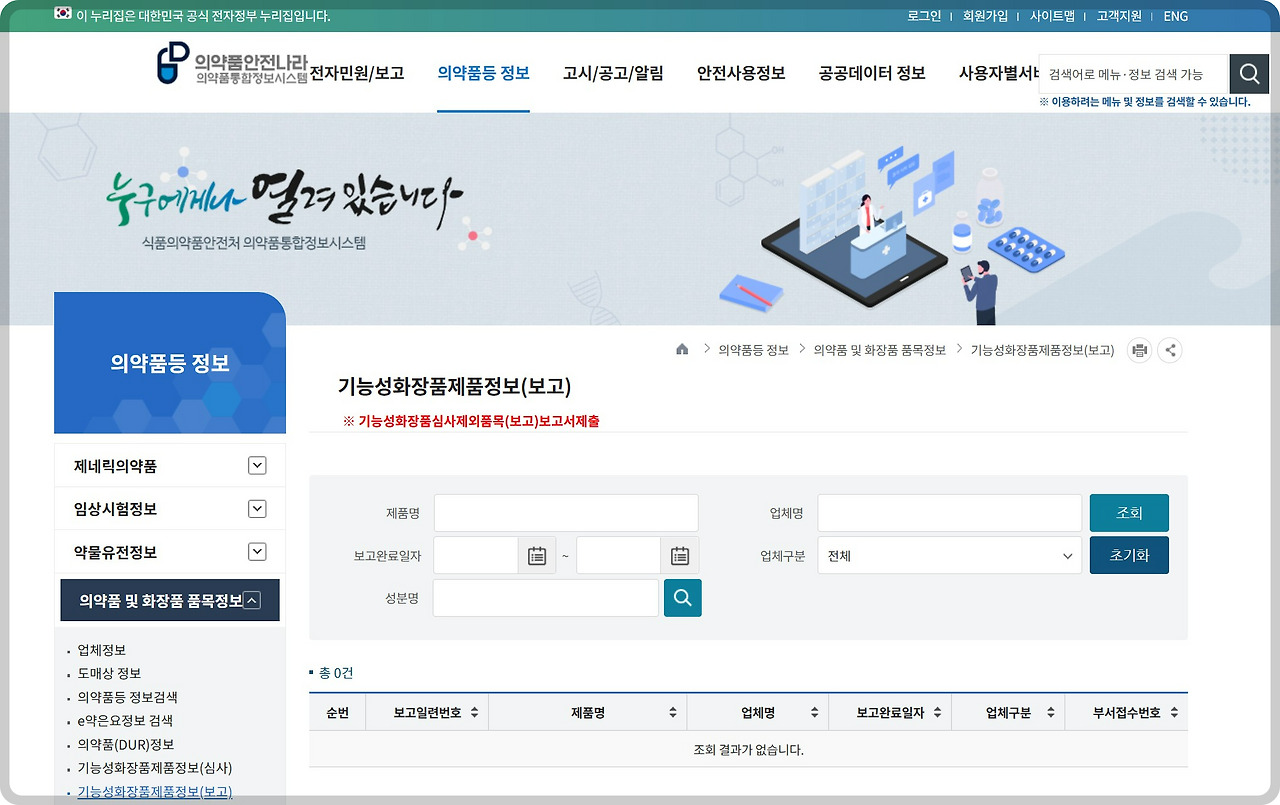Open the calendar picker for the start date
The height and width of the screenshot is (805, 1280).
tap(537, 555)
